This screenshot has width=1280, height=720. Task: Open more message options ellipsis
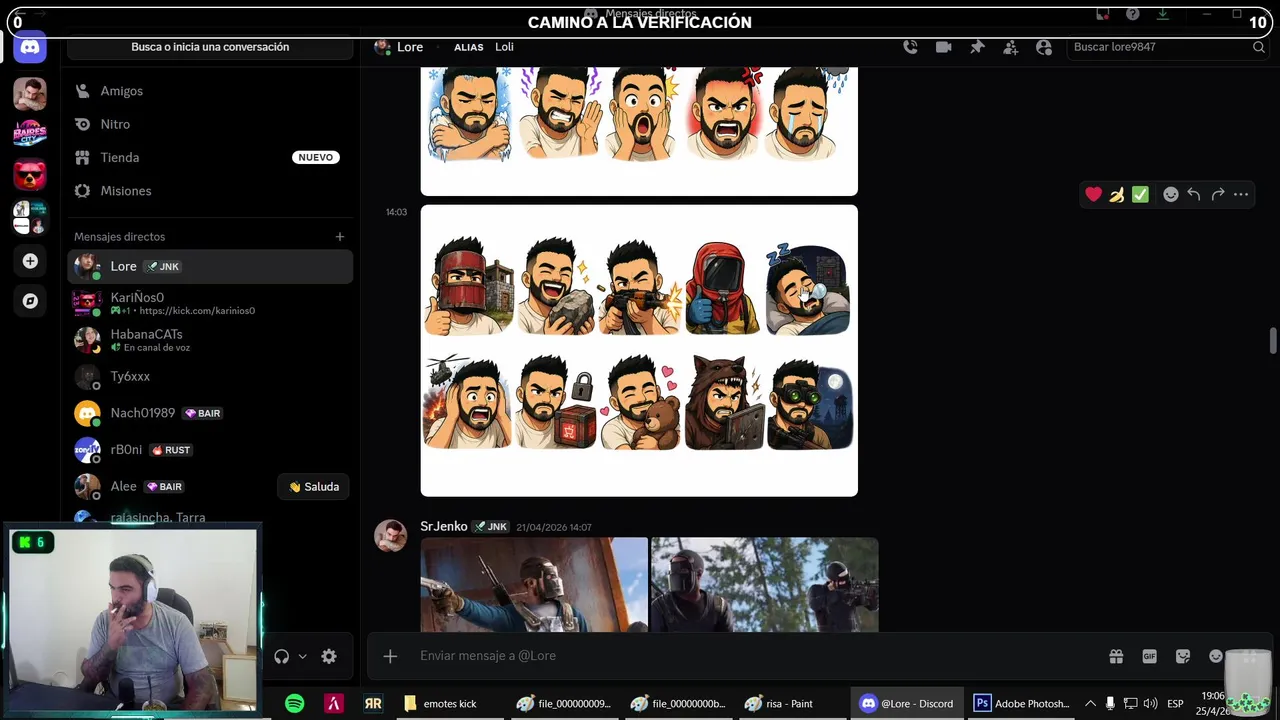1241,194
